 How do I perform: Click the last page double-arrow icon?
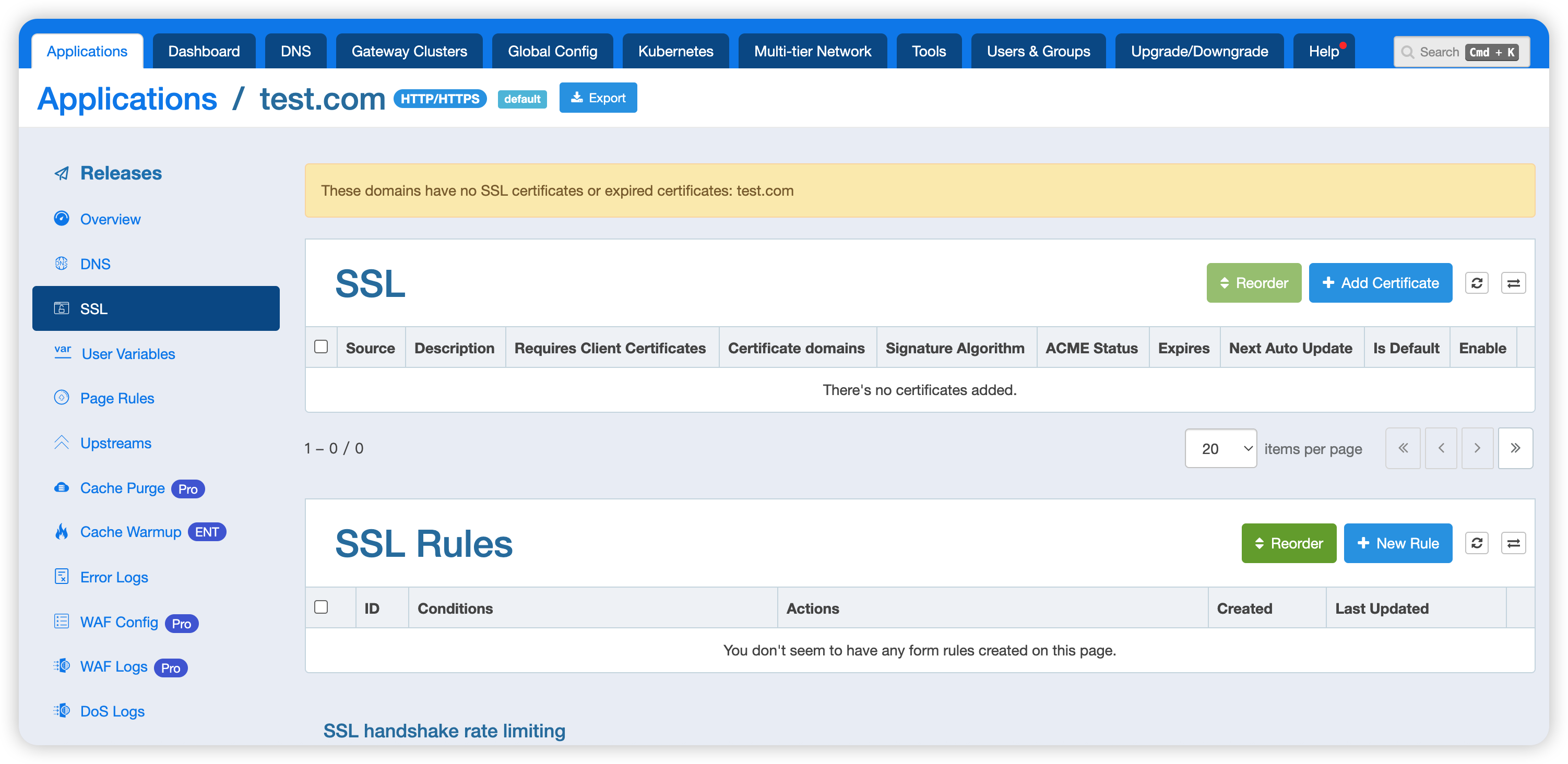pos(1515,448)
